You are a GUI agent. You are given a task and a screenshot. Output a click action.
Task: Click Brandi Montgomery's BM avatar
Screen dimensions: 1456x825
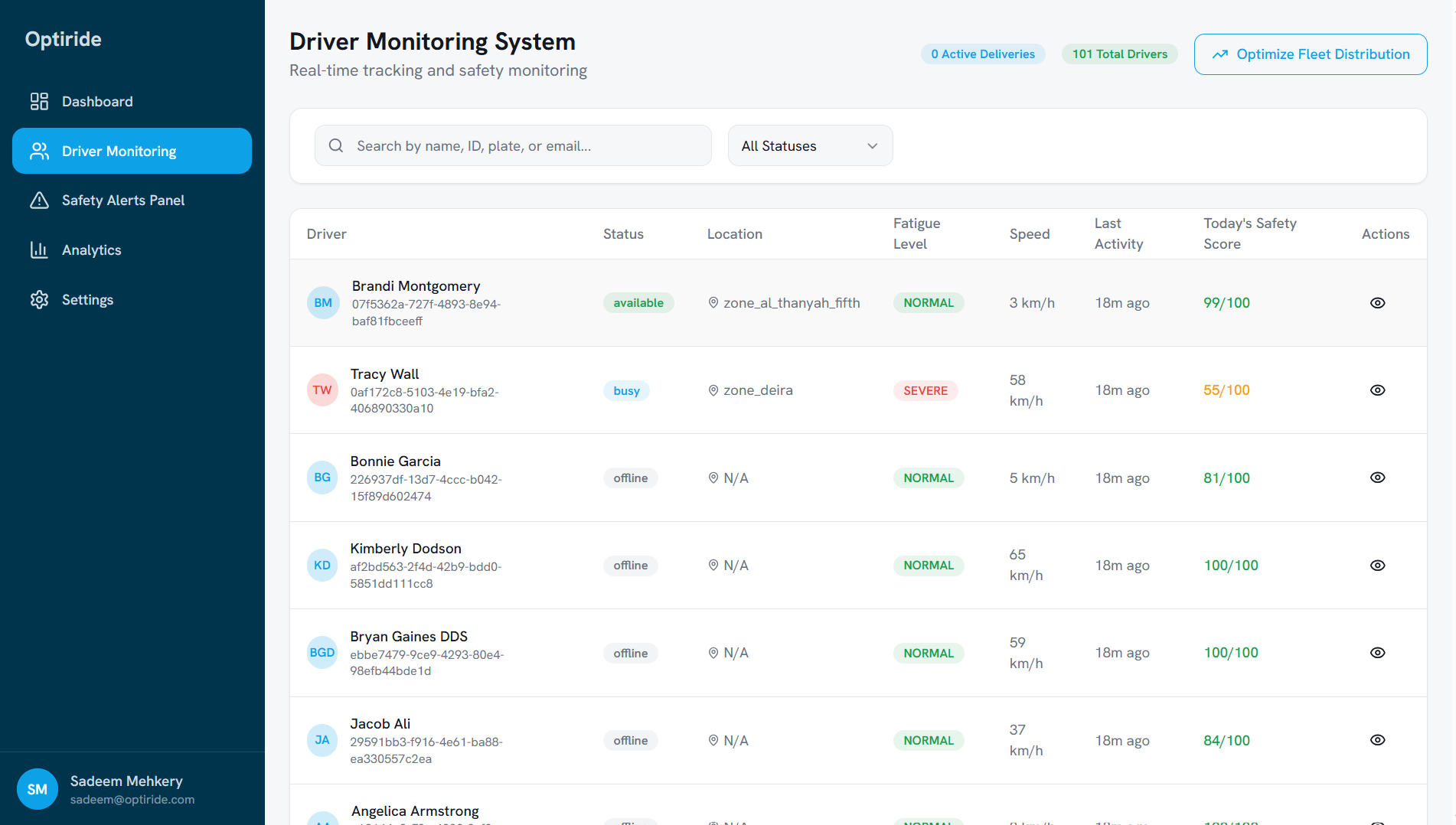[x=323, y=302]
